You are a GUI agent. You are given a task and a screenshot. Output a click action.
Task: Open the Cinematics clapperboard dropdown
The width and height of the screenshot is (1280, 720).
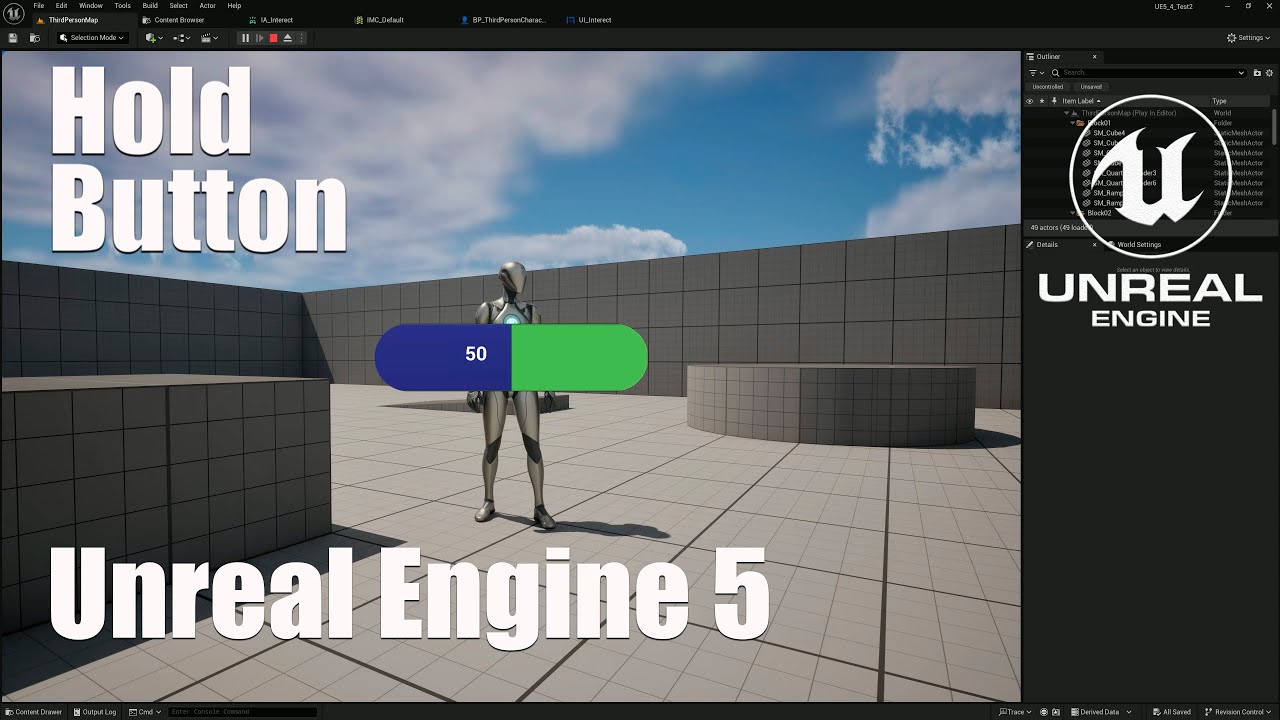coord(210,38)
